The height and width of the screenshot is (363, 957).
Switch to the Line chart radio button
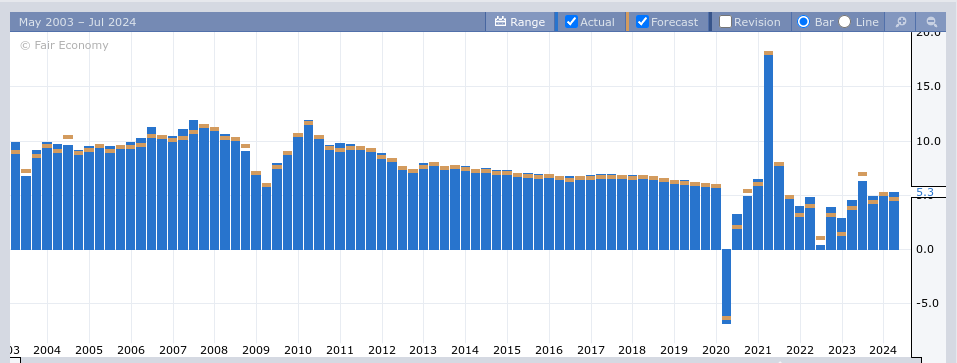point(844,22)
